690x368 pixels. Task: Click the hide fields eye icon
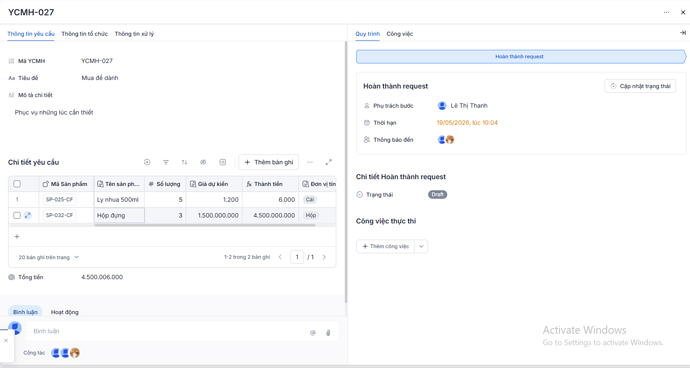coord(203,162)
